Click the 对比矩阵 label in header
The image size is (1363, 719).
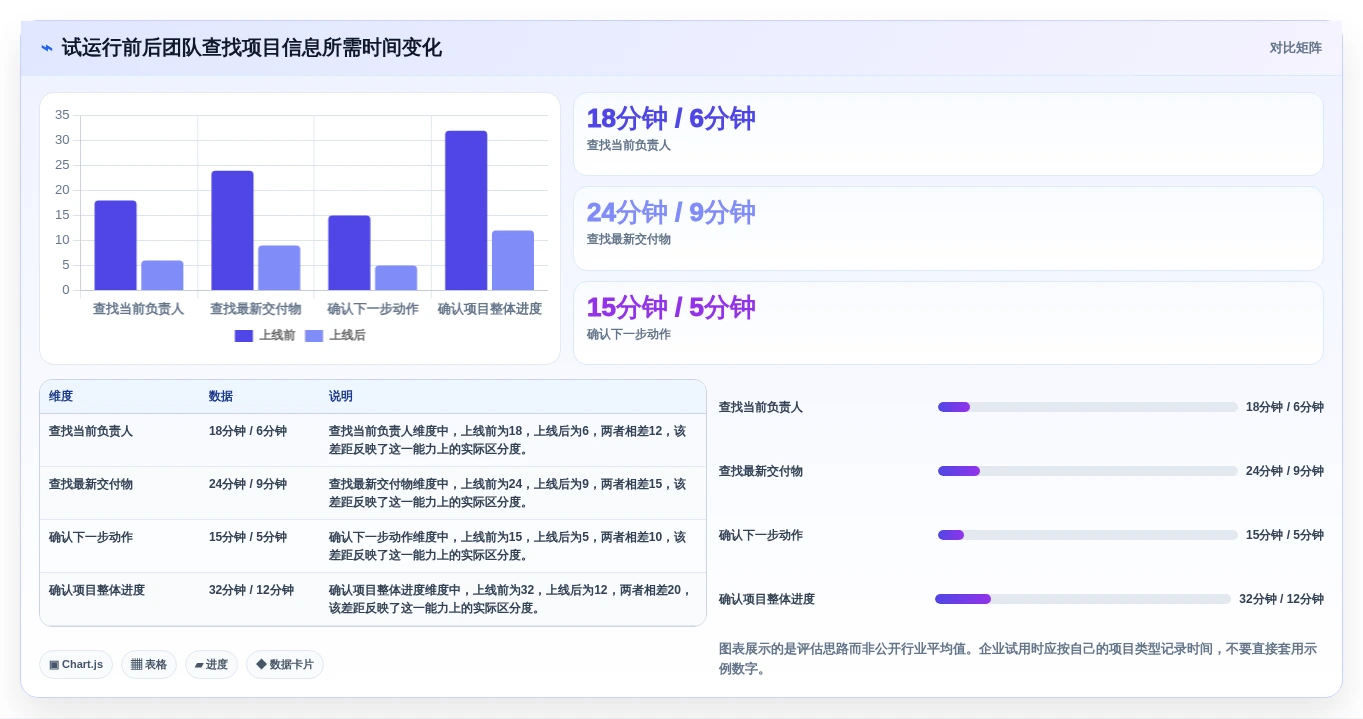[x=1295, y=48]
